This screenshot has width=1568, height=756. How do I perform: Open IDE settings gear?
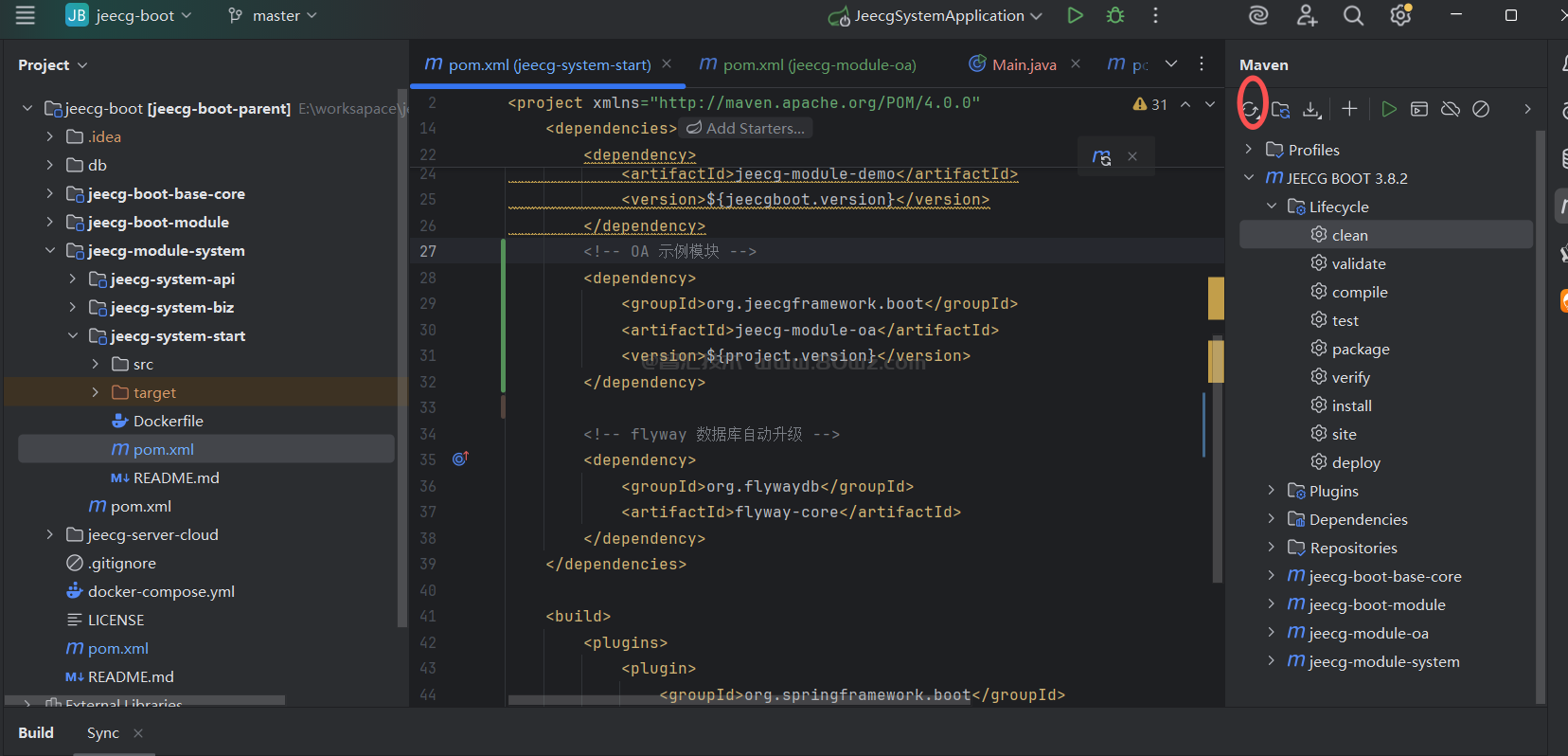point(1400,15)
